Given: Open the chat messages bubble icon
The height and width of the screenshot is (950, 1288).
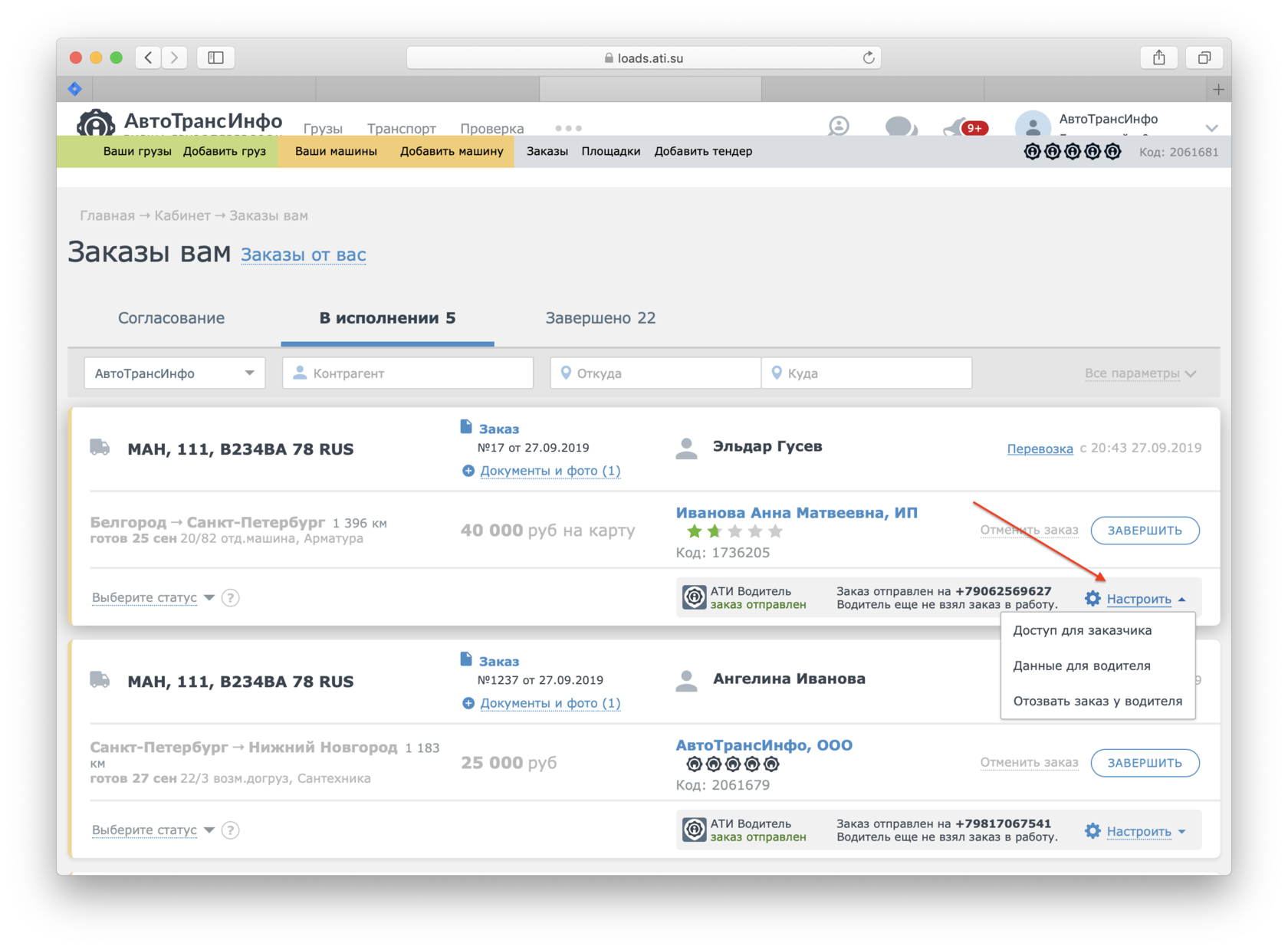Looking at the screenshot, I should pyautogui.click(x=900, y=126).
